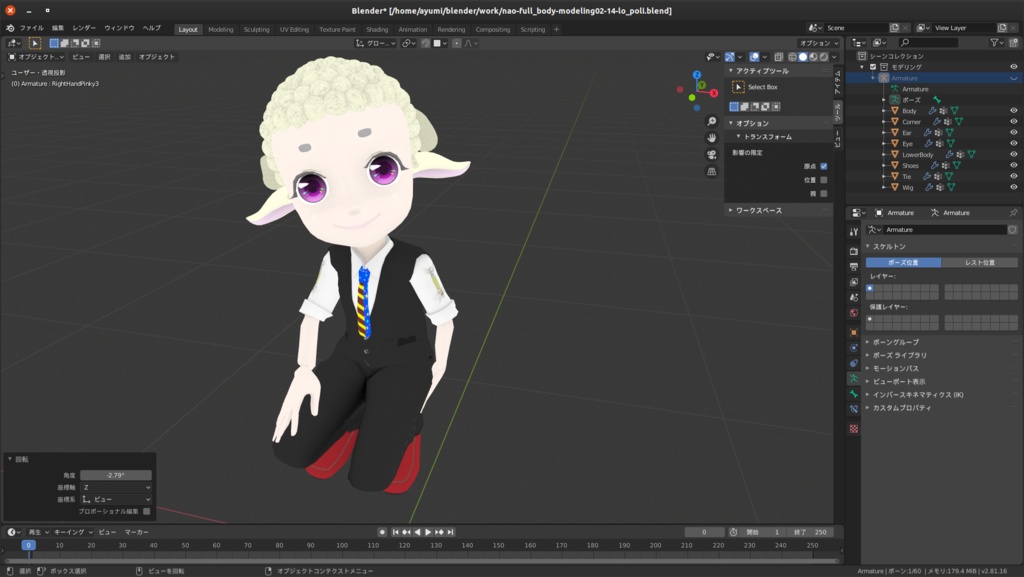The height and width of the screenshot is (577, 1024).
Task: Uncheck the 原点 checkbox in Options
Action: (824, 167)
